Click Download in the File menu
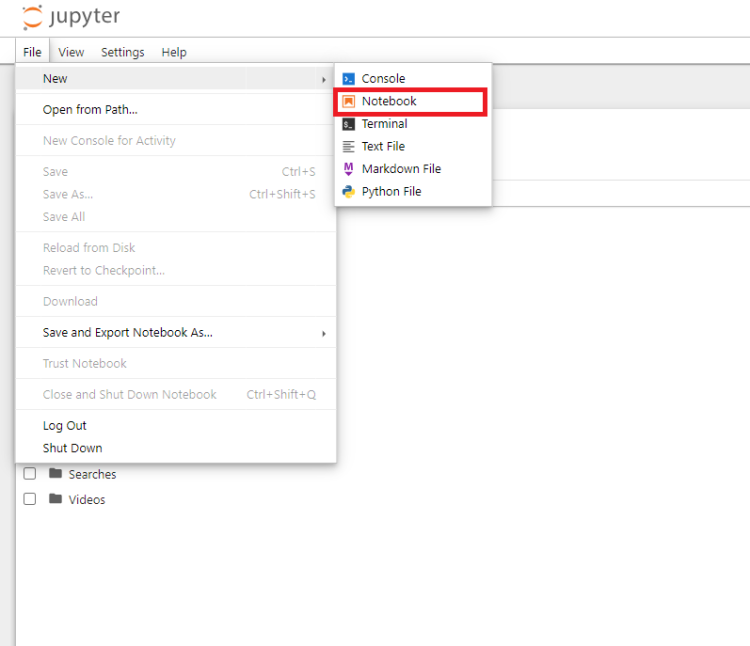The height and width of the screenshot is (646, 750). 176,301
